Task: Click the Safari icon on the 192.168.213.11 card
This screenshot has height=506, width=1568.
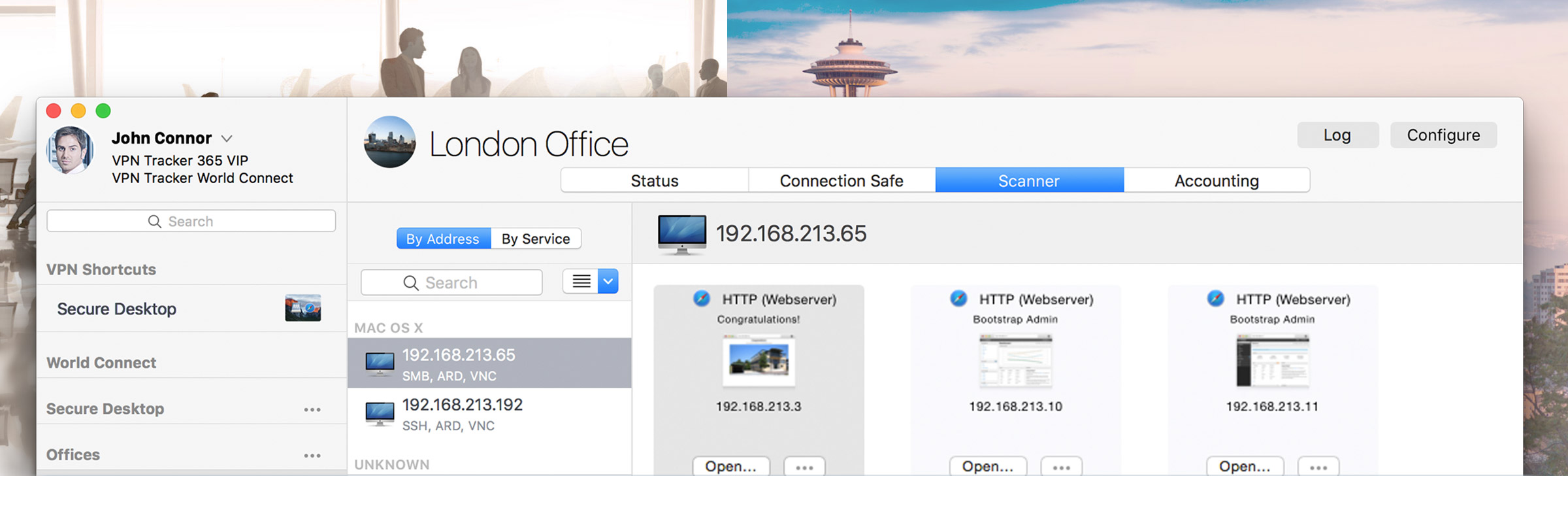Action: pyautogui.click(x=1215, y=299)
